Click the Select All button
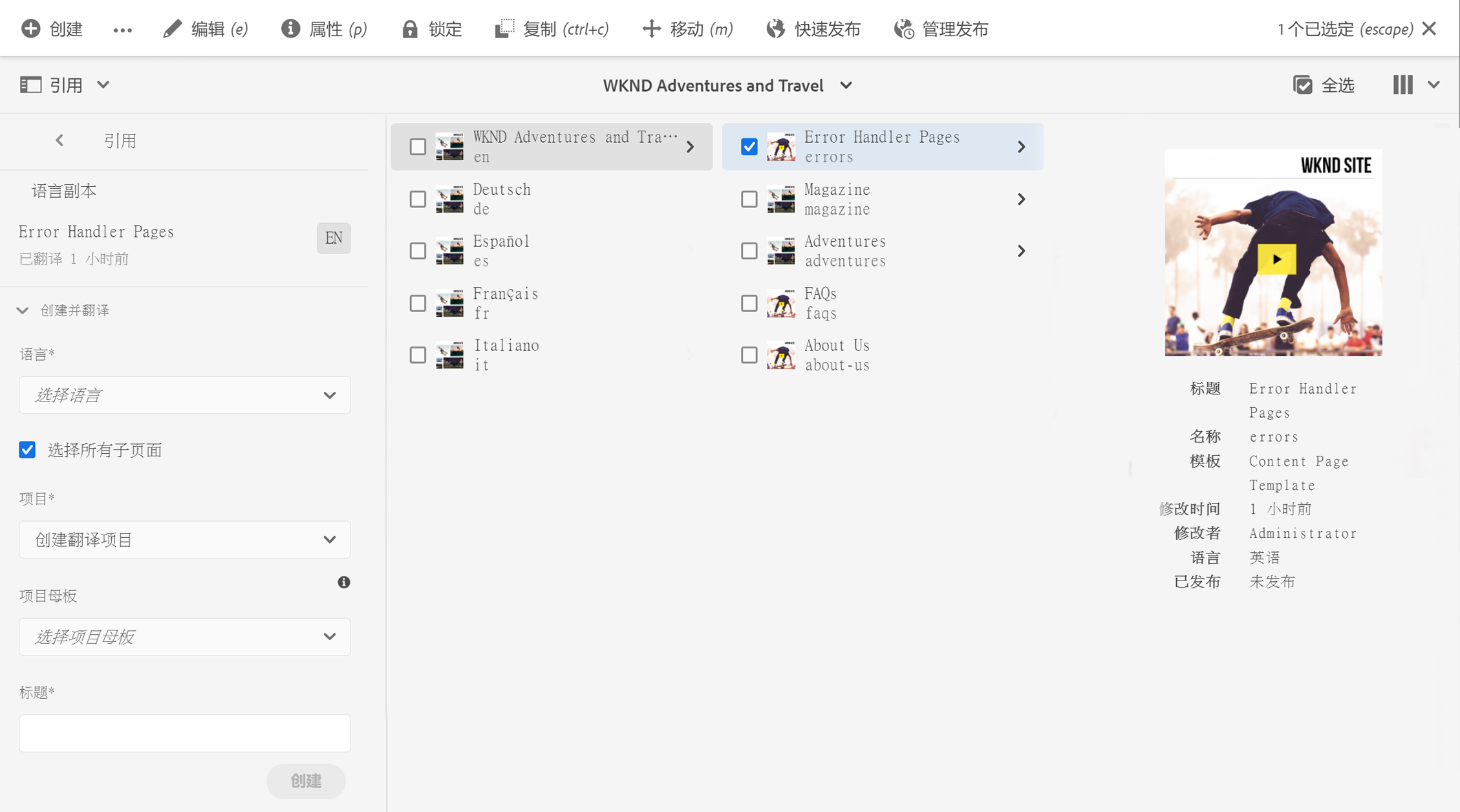Image resolution: width=1460 pixels, height=812 pixels. 1323,85
